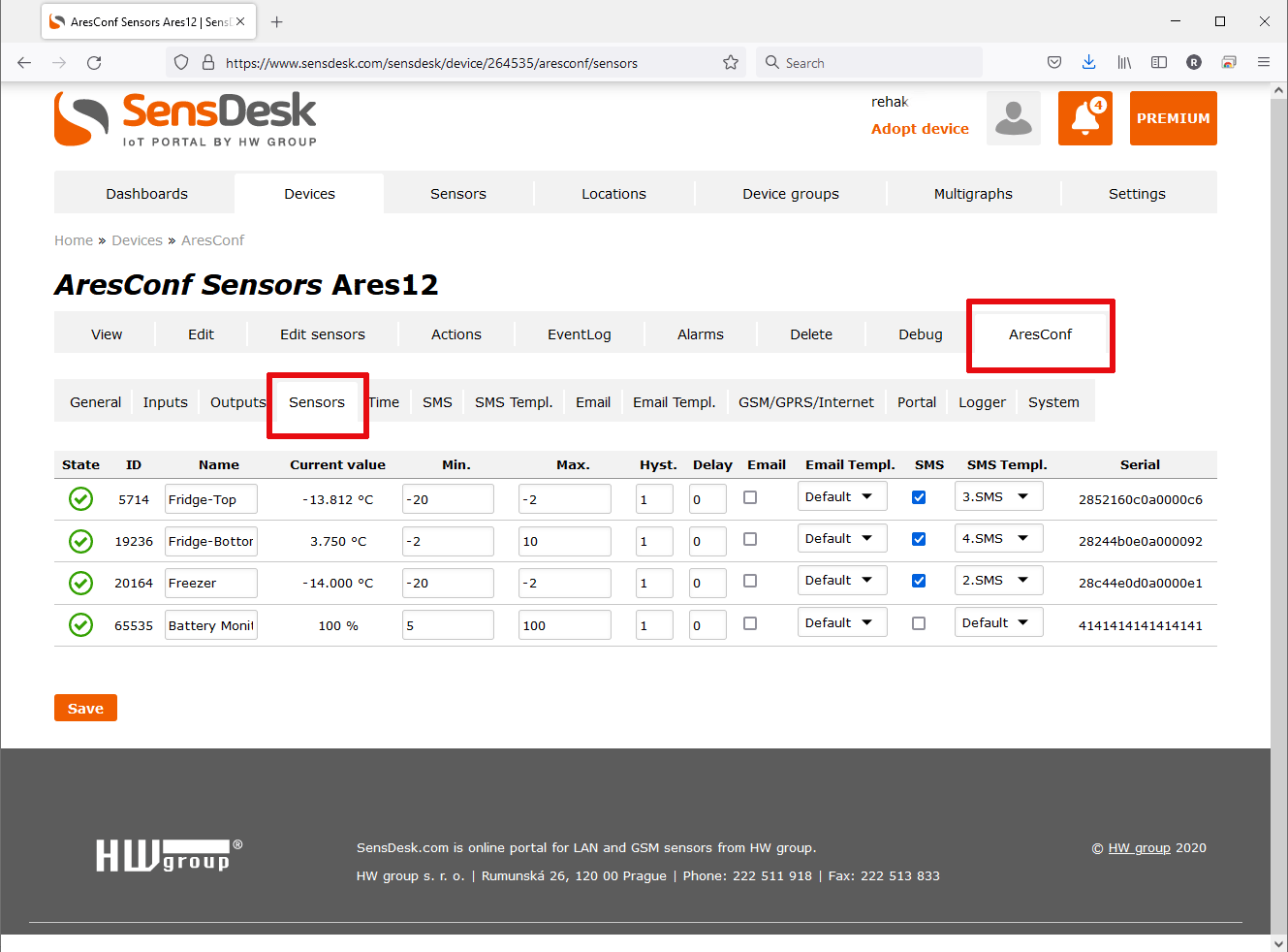The width and height of the screenshot is (1288, 952).
Task: Open Email Templ. dropdown for Fridge-Top
Action: pos(842,496)
